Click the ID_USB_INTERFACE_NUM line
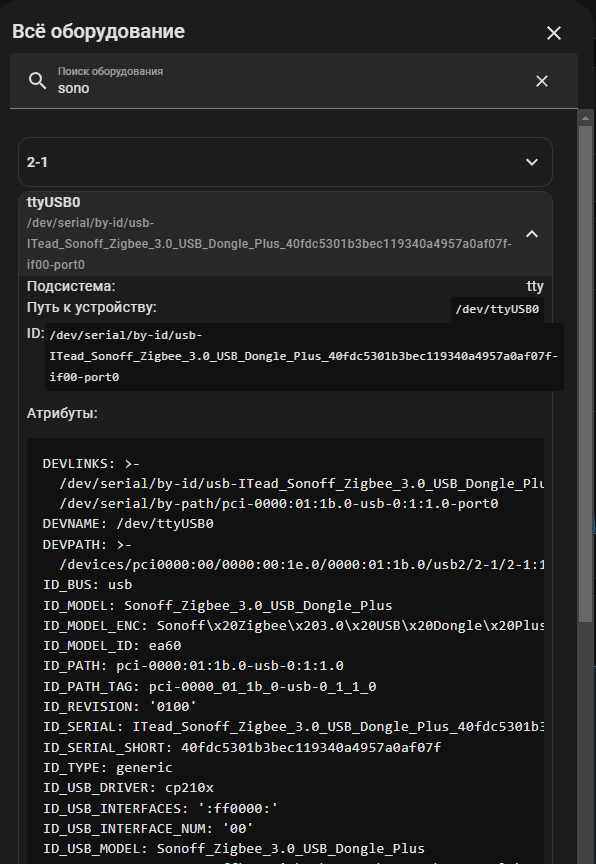This screenshot has height=864, width=596. (148, 829)
